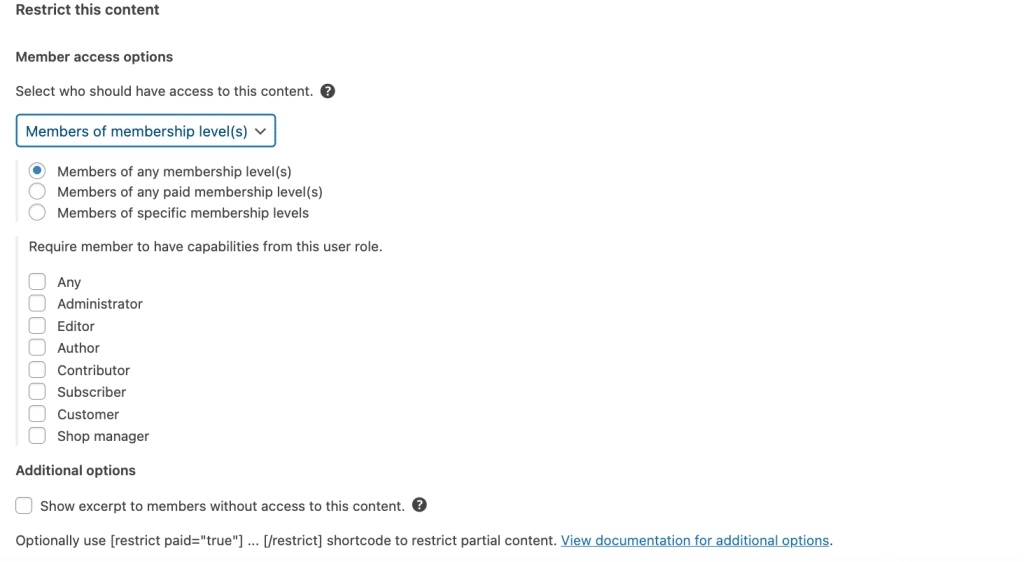Tick the Editor role checkbox

pyautogui.click(x=37, y=325)
